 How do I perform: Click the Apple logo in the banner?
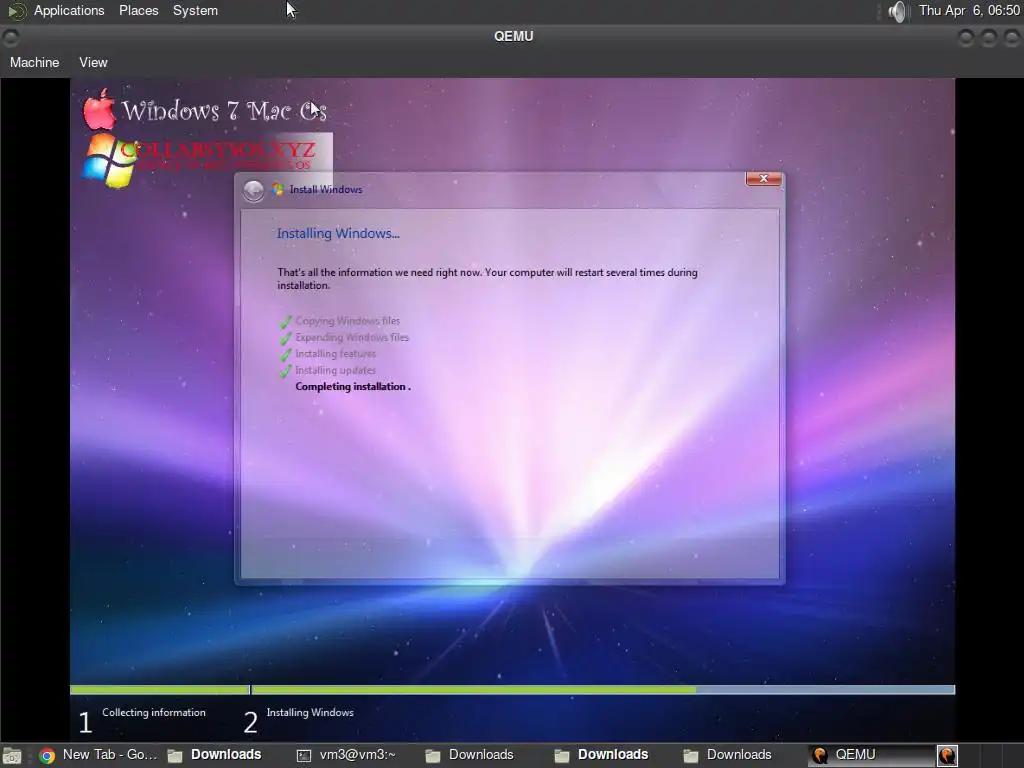99,109
